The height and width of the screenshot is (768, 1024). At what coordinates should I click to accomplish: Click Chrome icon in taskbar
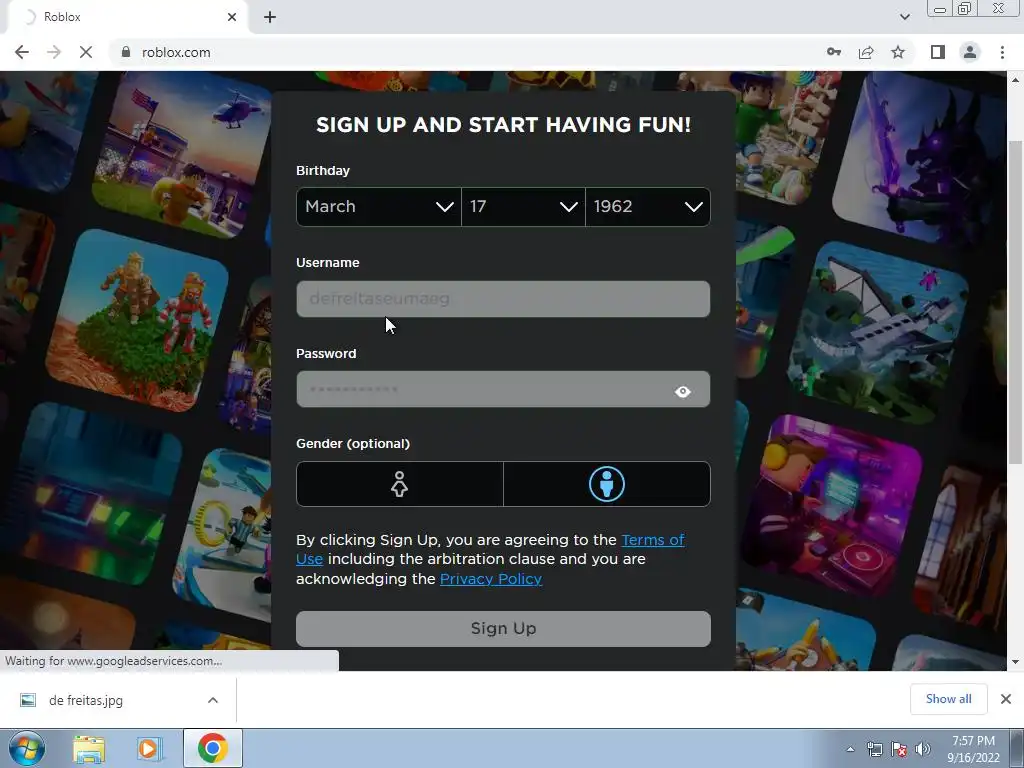coord(212,748)
